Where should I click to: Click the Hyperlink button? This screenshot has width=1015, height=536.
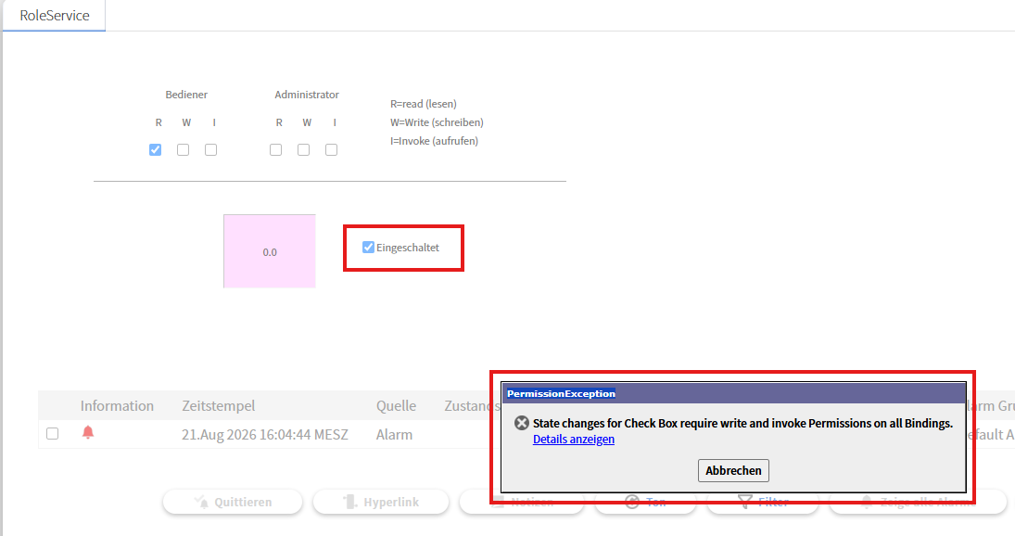click(381, 502)
